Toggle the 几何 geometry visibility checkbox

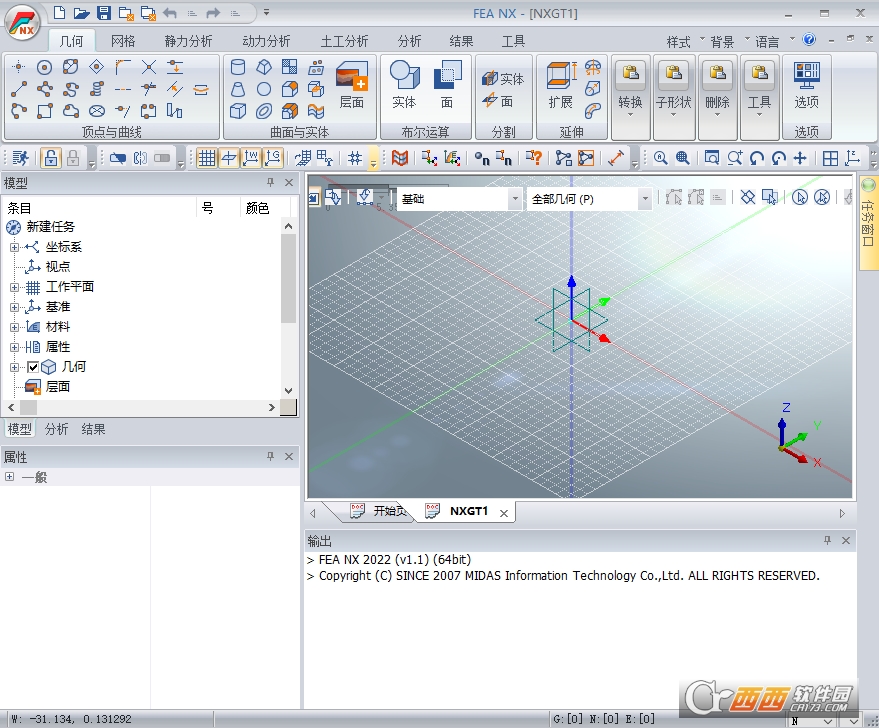click(x=33, y=367)
